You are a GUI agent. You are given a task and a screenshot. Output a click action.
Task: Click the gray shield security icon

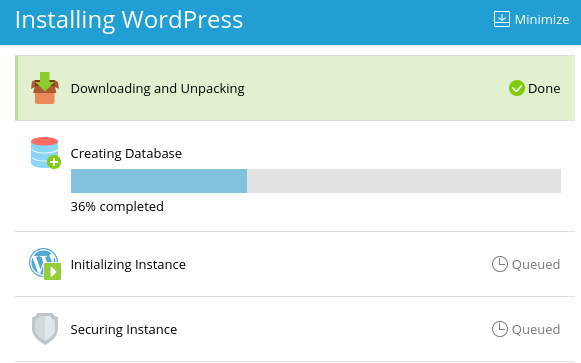45,329
